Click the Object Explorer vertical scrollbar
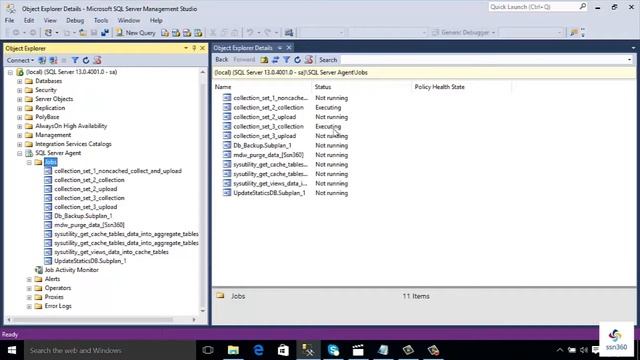The image size is (640, 360). point(203,192)
